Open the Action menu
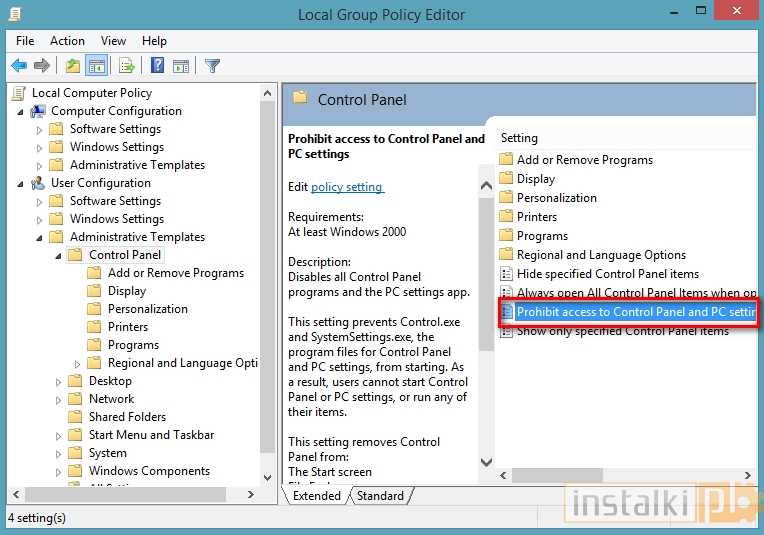 pos(67,41)
